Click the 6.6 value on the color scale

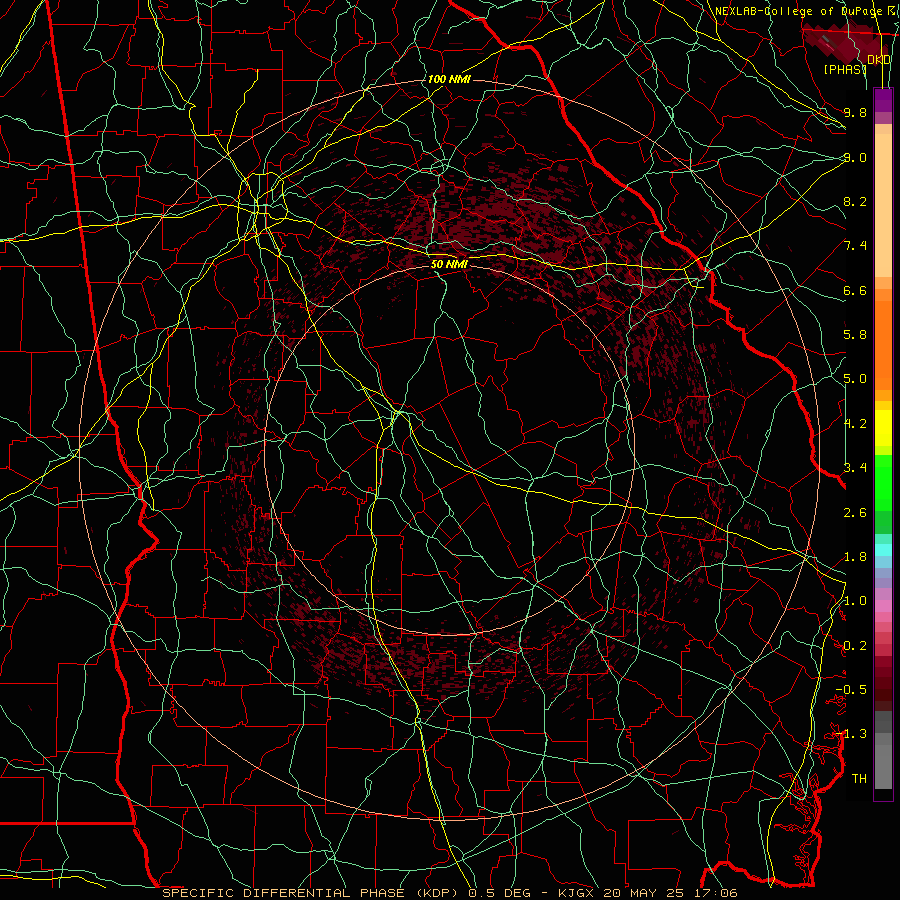click(855, 290)
